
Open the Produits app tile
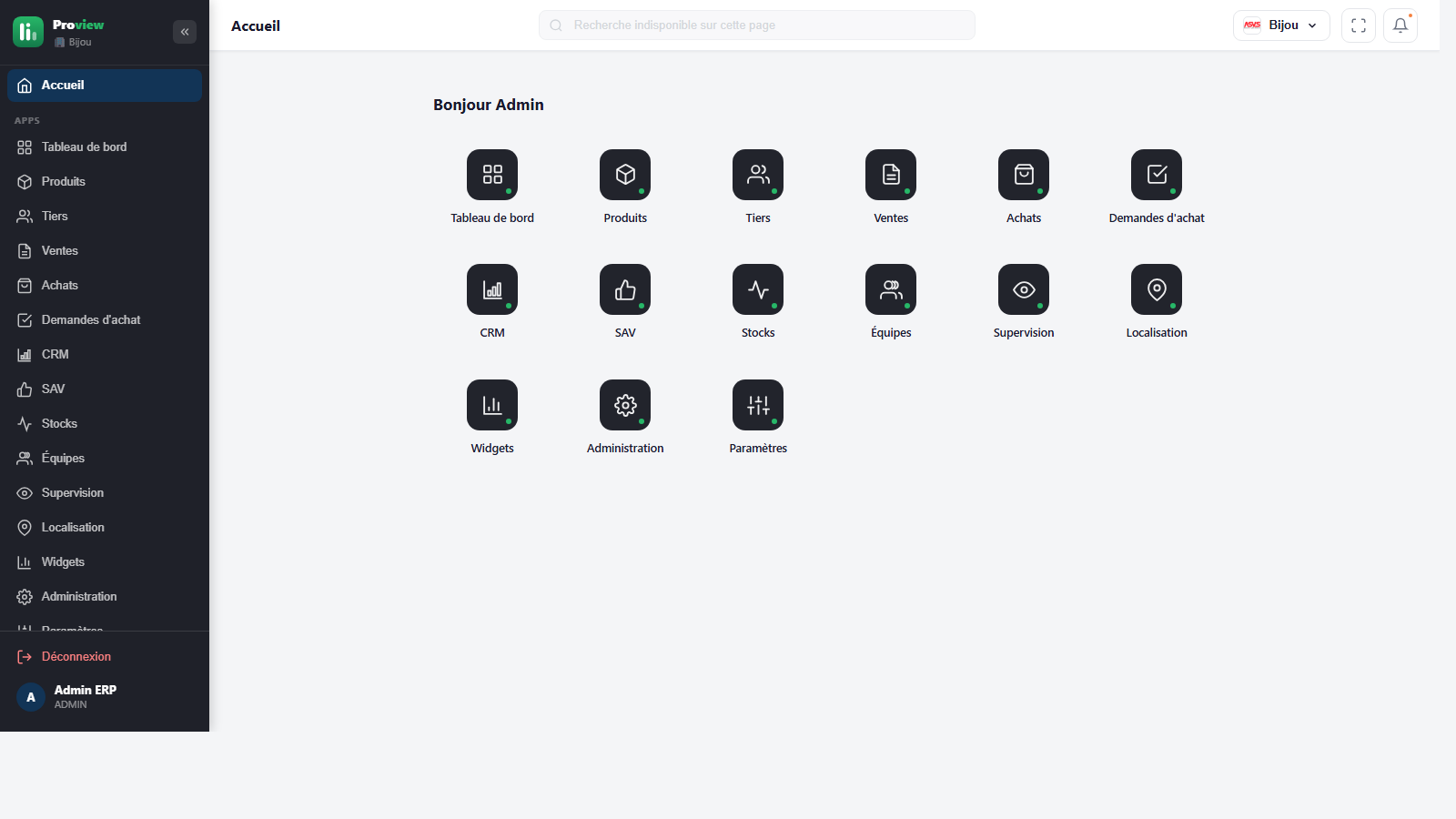(x=625, y=175)
